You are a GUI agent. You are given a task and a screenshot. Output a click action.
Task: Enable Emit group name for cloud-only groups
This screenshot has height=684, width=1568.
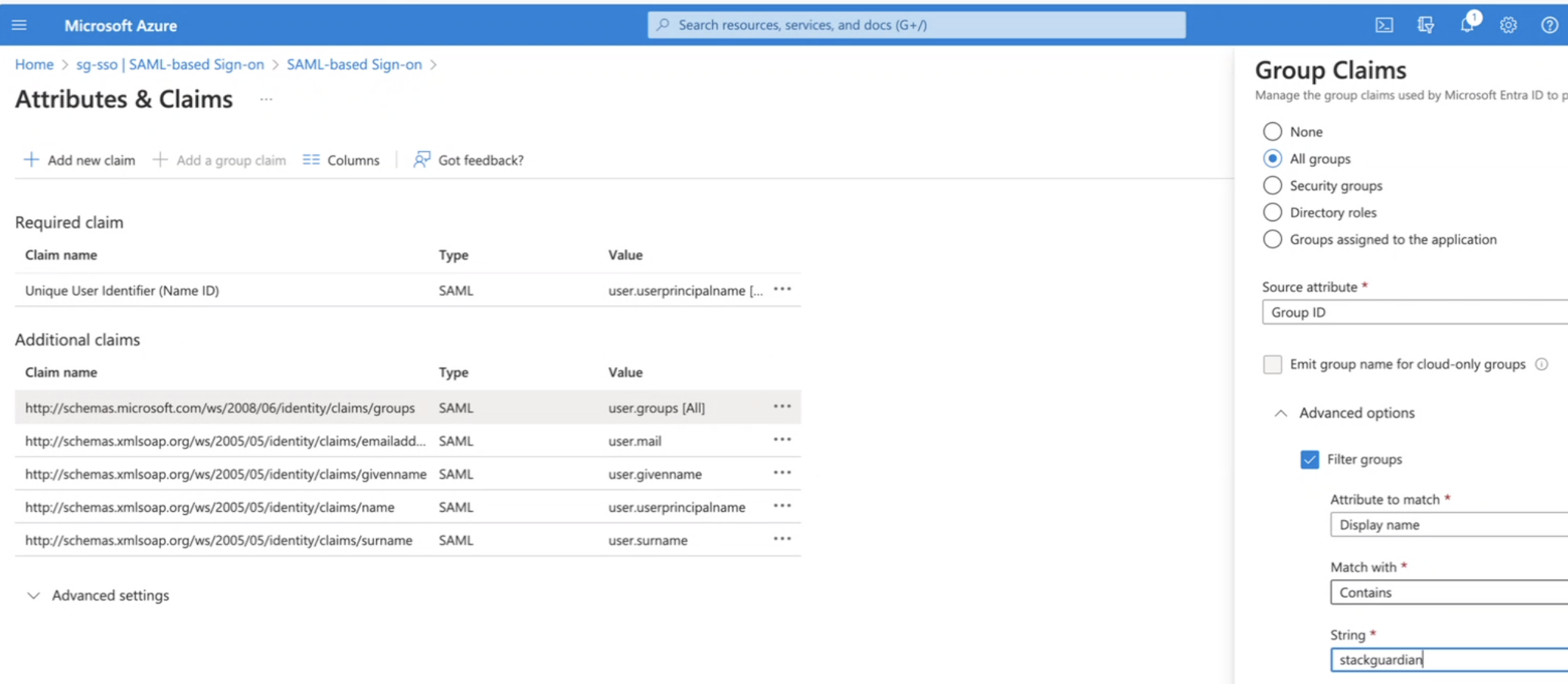[1272, 364]
